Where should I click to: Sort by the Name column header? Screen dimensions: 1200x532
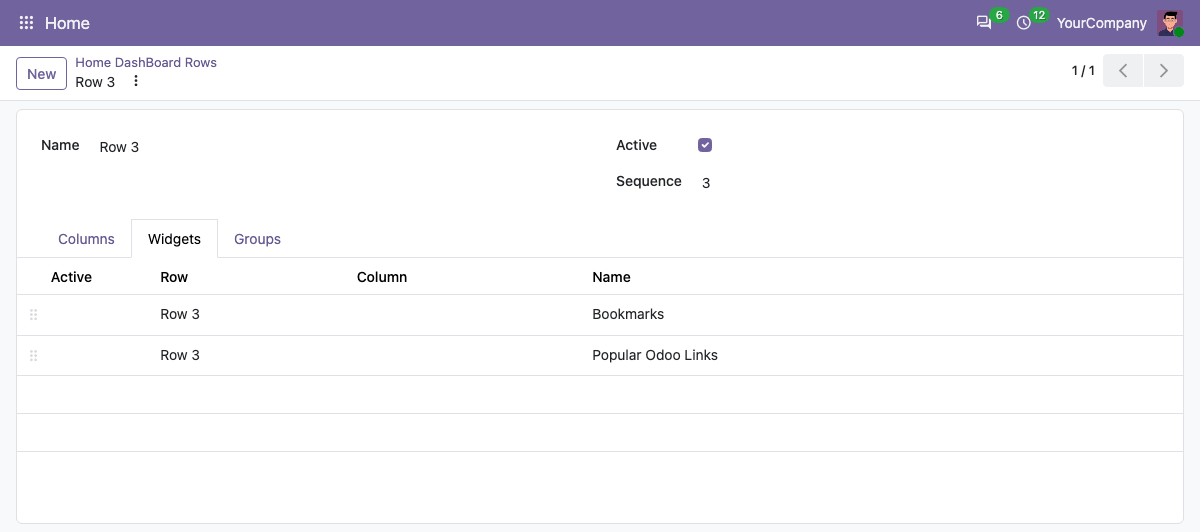pyautogui.click(x=611, y=277)
